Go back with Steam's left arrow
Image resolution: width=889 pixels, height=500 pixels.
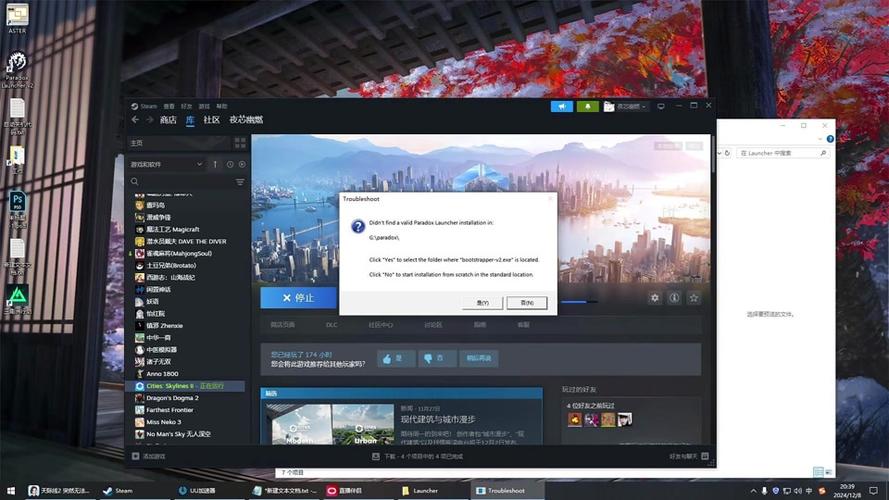[135, 120]
